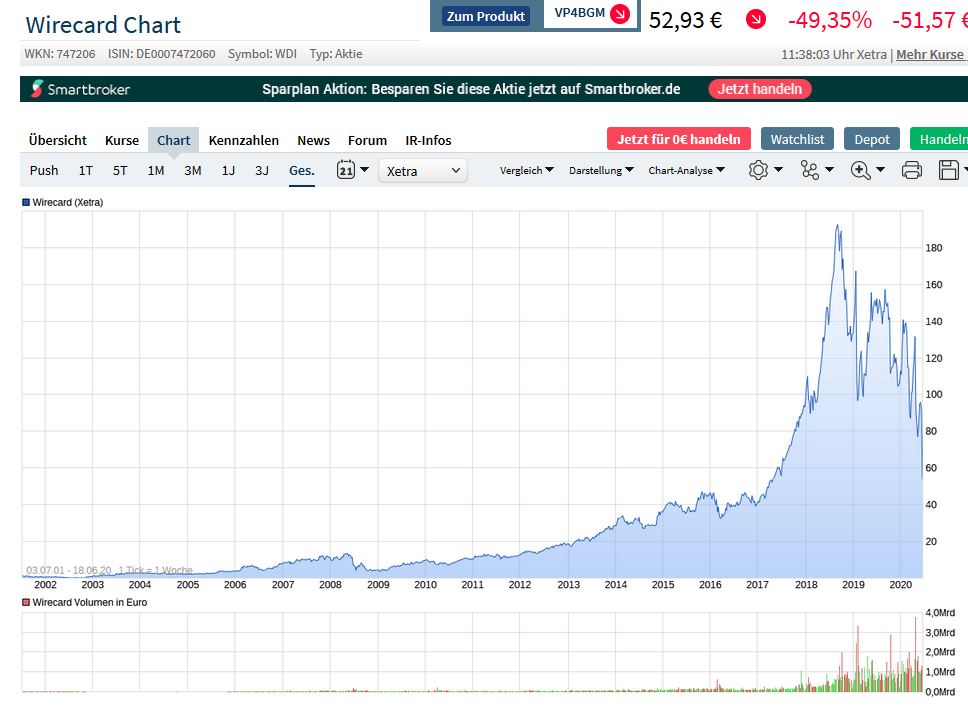
Task: Expand the Chart-Analyse dropdown
Action: [686, 170]
